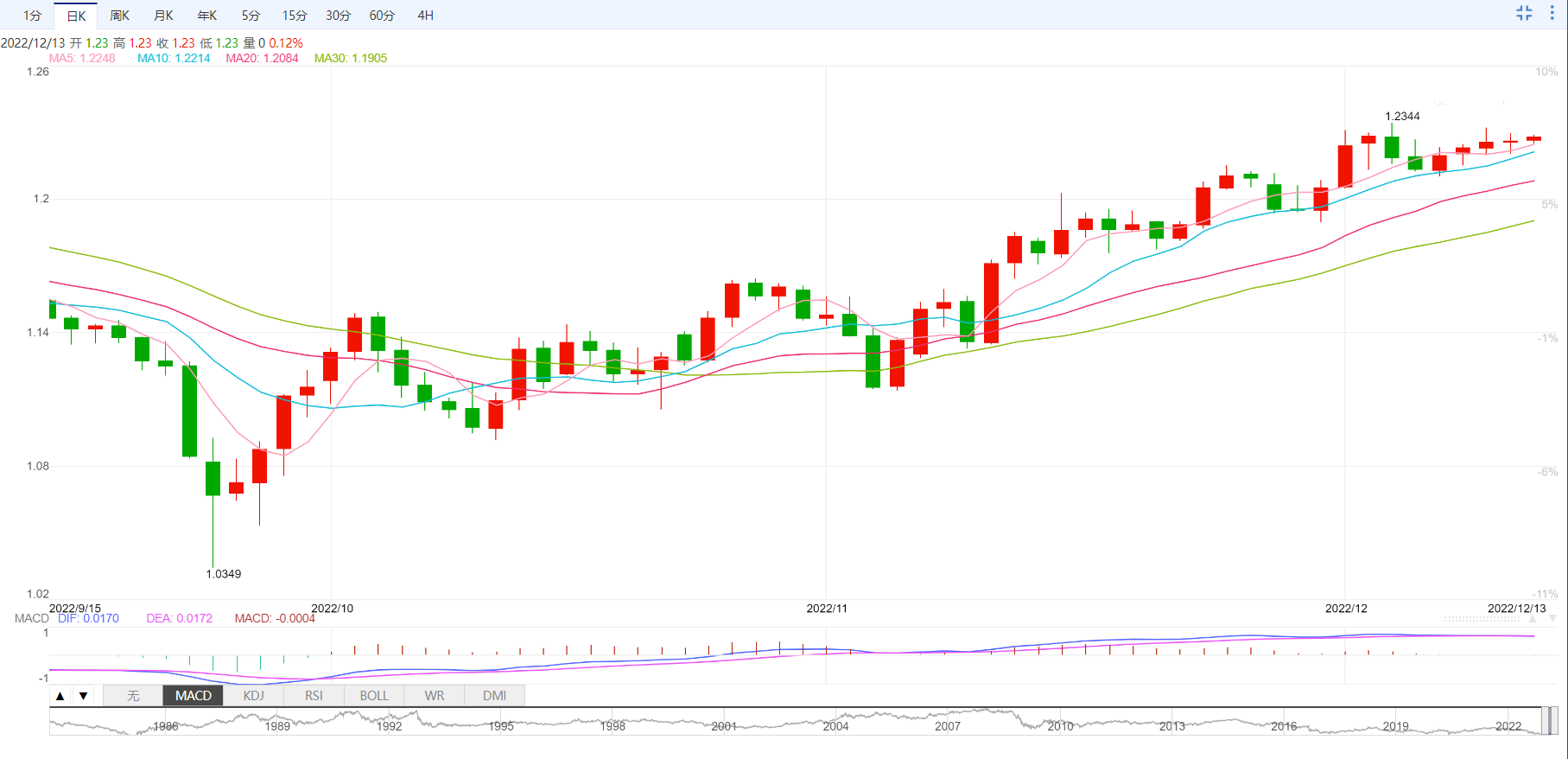Open the vertical three-dot more menu
Viewport: 1568px width, 759px height.
(x=1552, y=13)
